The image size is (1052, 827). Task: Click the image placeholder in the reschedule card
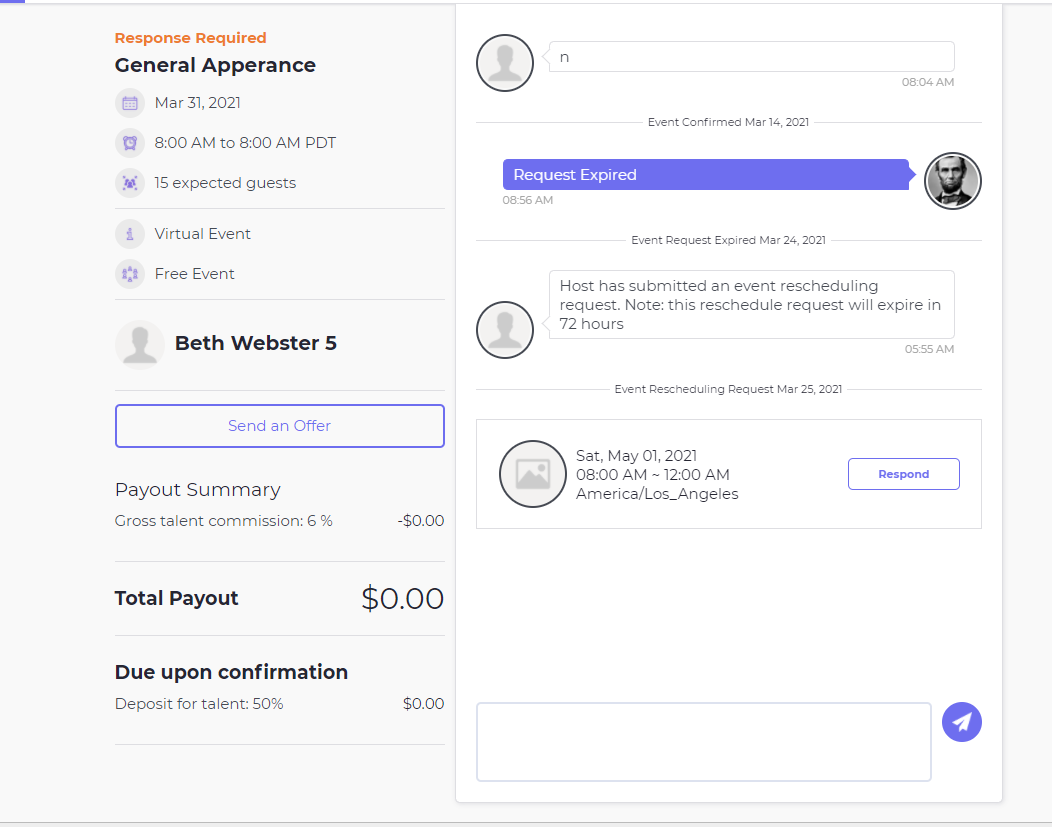pyautogui.click(x=533, y=474)
